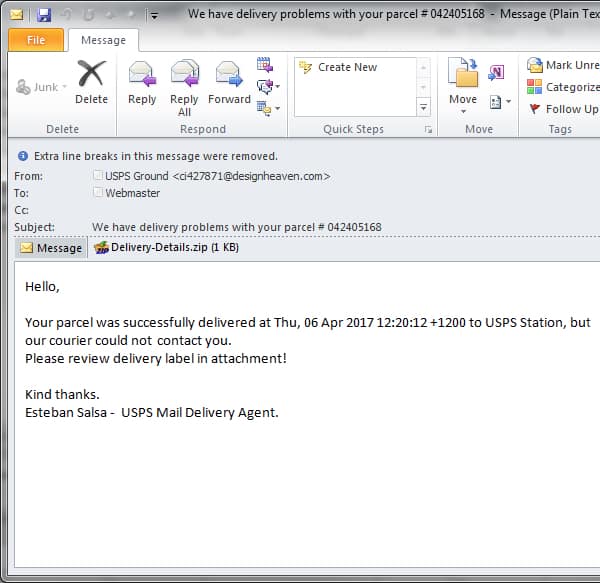Click the presence box beside Webmaster
Viewport: 600px width, 583px height.
pos(98,192)
